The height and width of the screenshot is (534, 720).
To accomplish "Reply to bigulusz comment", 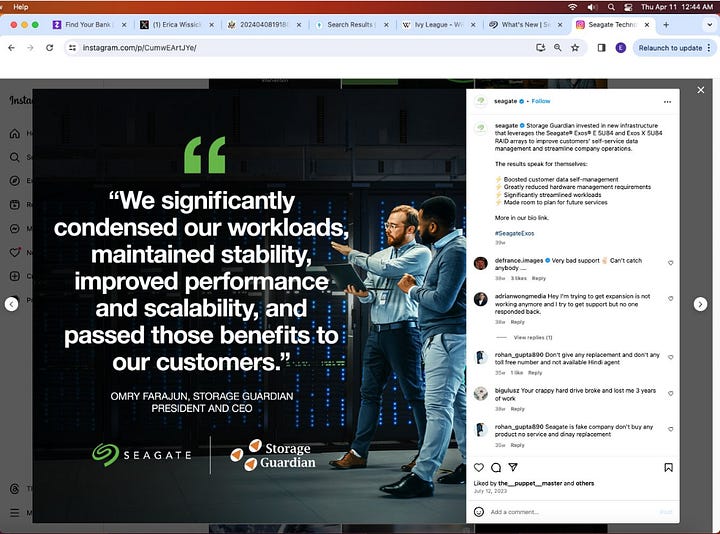I will [518, 409].
